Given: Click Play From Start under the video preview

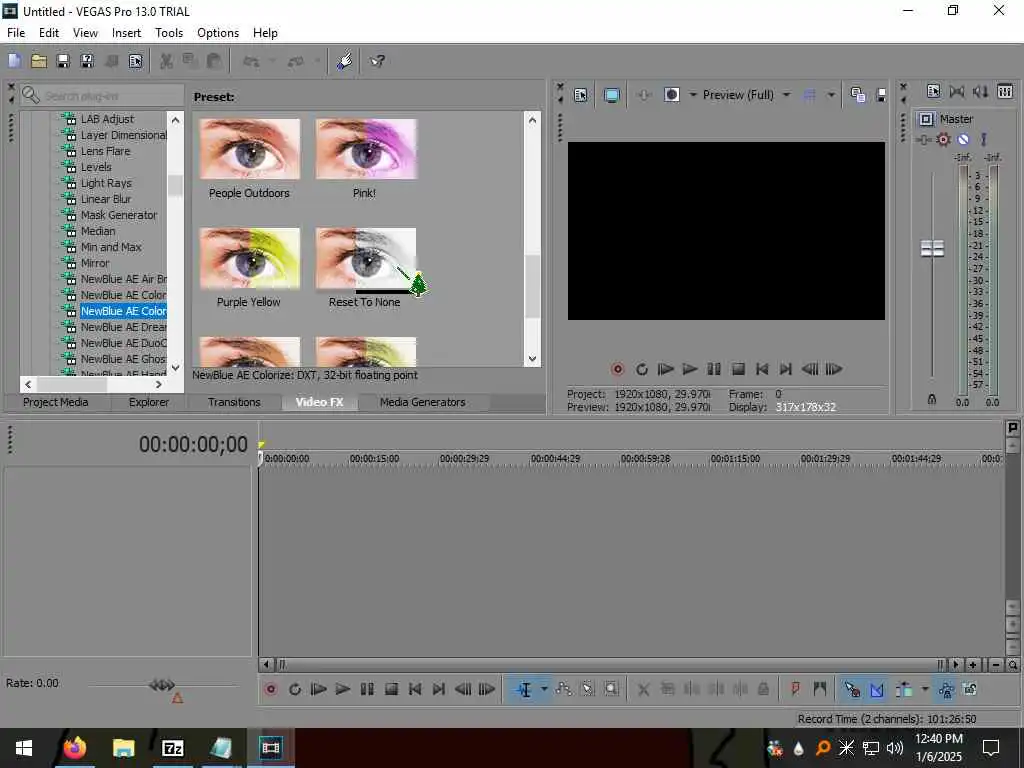Looking at the screenshot, I should (x=665, y=370).
